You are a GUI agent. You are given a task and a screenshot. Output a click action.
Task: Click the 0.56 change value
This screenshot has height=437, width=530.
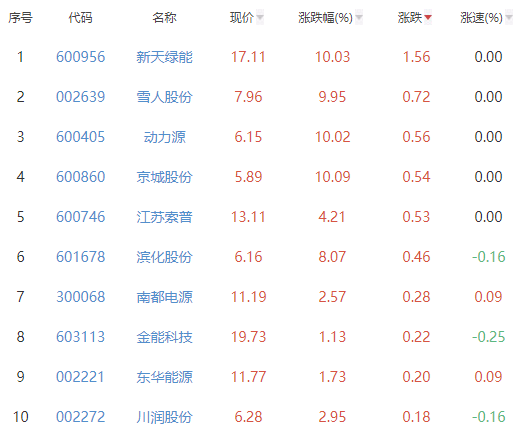pos(416,137)
